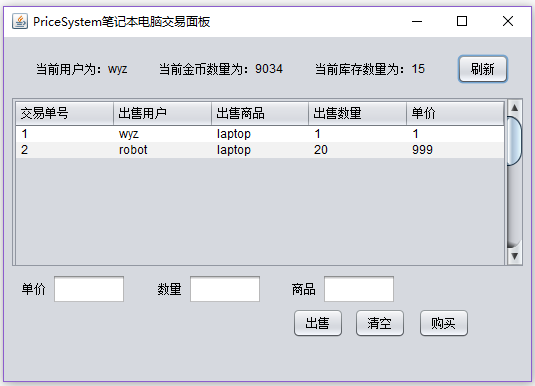Click the 出售数量 column header
Viewport: 535px width, 386px height.
[x=358, y=113]
